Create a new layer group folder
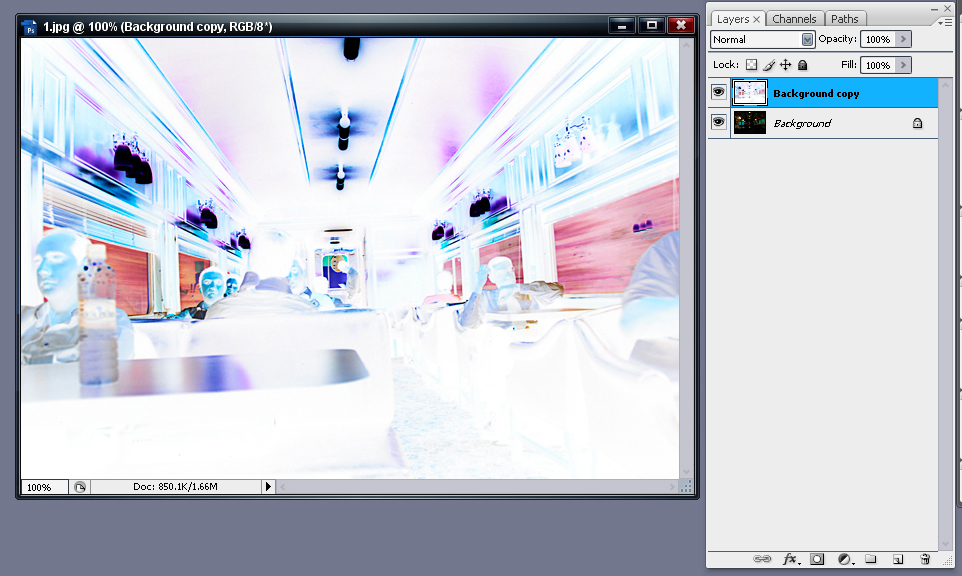Viewport: 962px width, 576px height. [x=870, y=559]
